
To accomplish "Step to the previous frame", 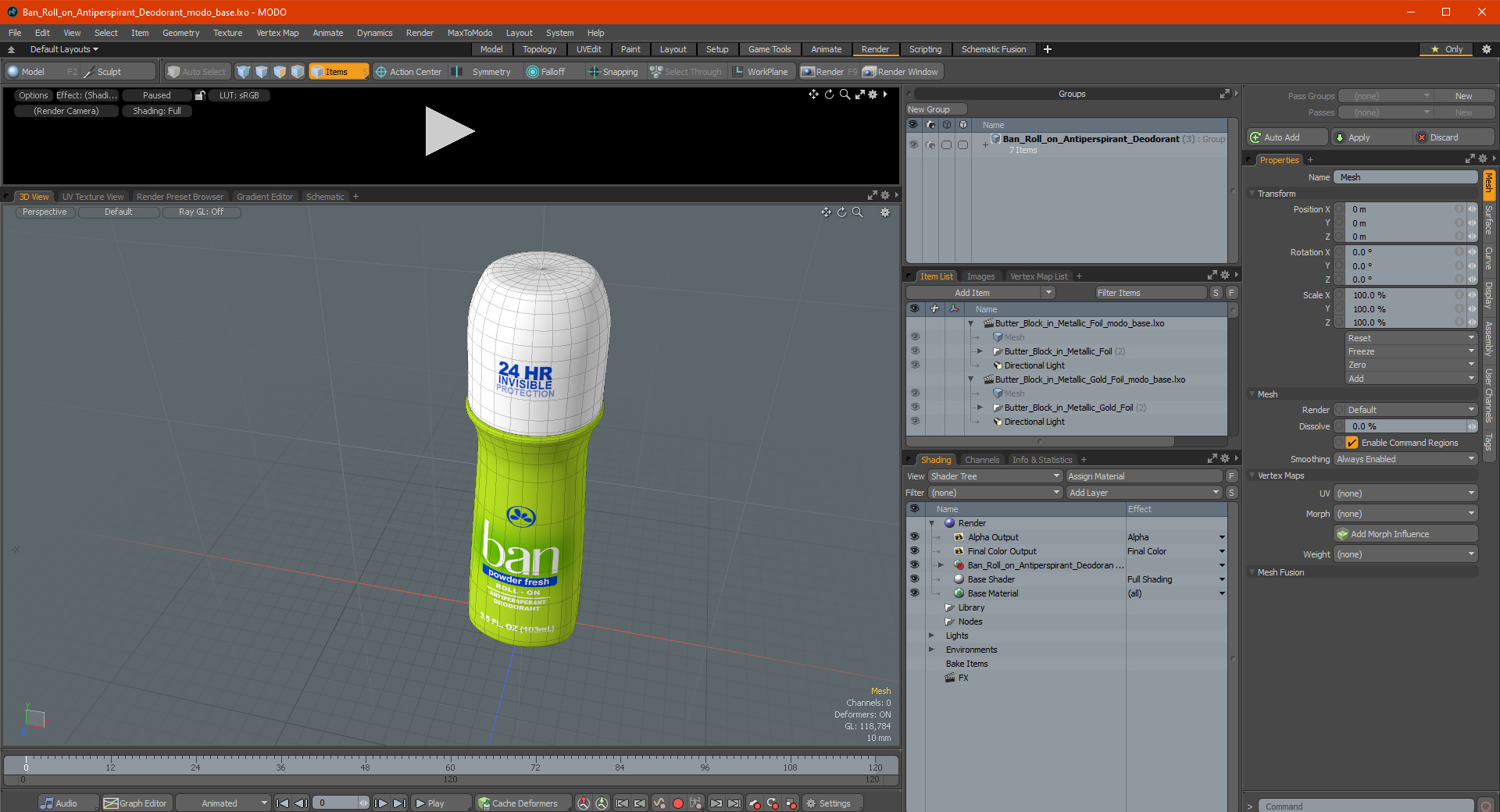I will [301, 803].
